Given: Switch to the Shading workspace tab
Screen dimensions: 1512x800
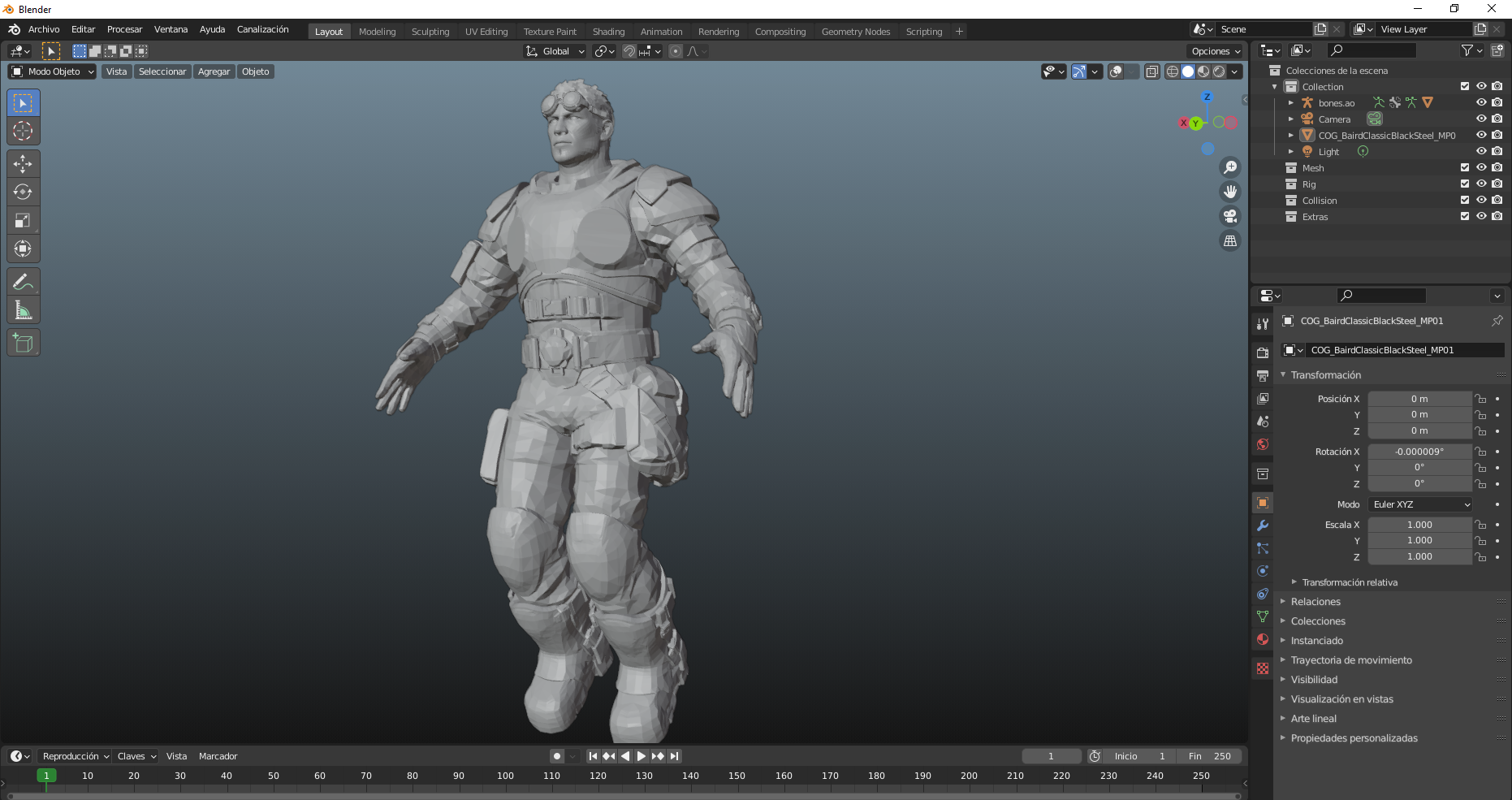Looking at the screenshot, I should point(608,32).
